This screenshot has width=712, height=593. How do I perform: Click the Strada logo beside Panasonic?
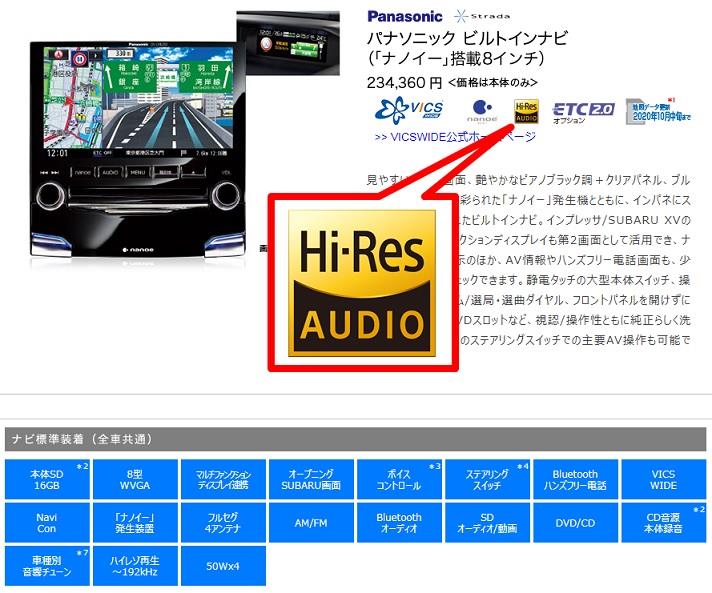482,17
